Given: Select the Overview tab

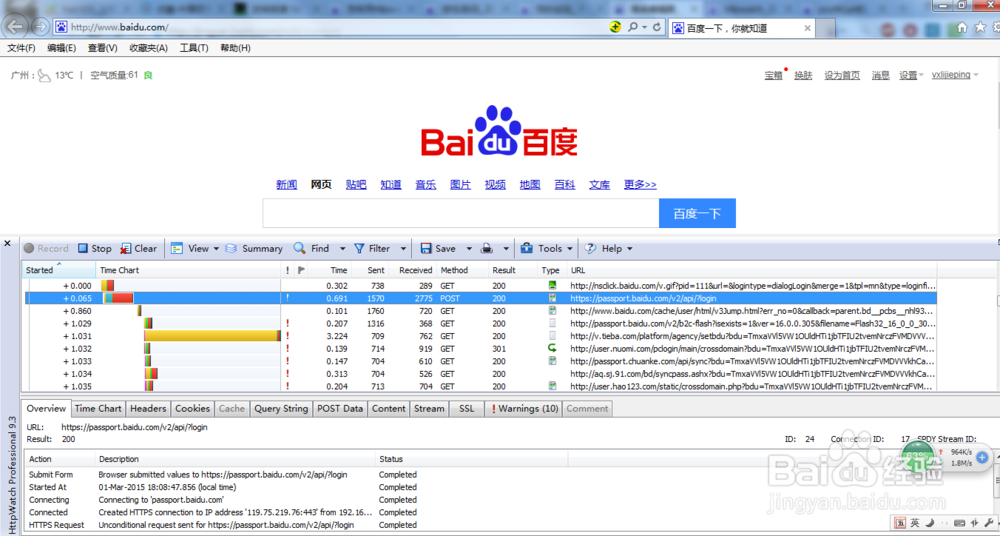Looking at the screenshot, I should (46, 408).
